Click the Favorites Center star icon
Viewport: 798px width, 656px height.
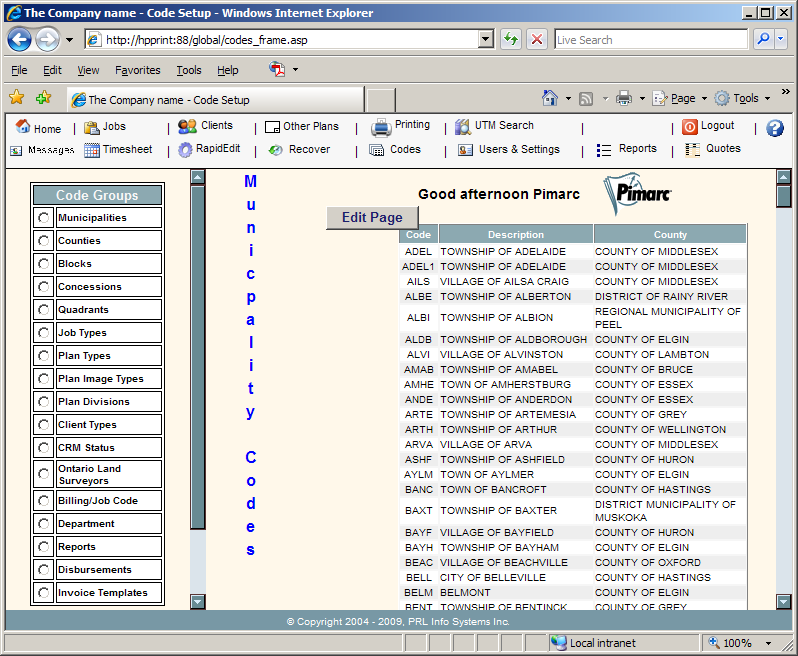click(16, 97)
